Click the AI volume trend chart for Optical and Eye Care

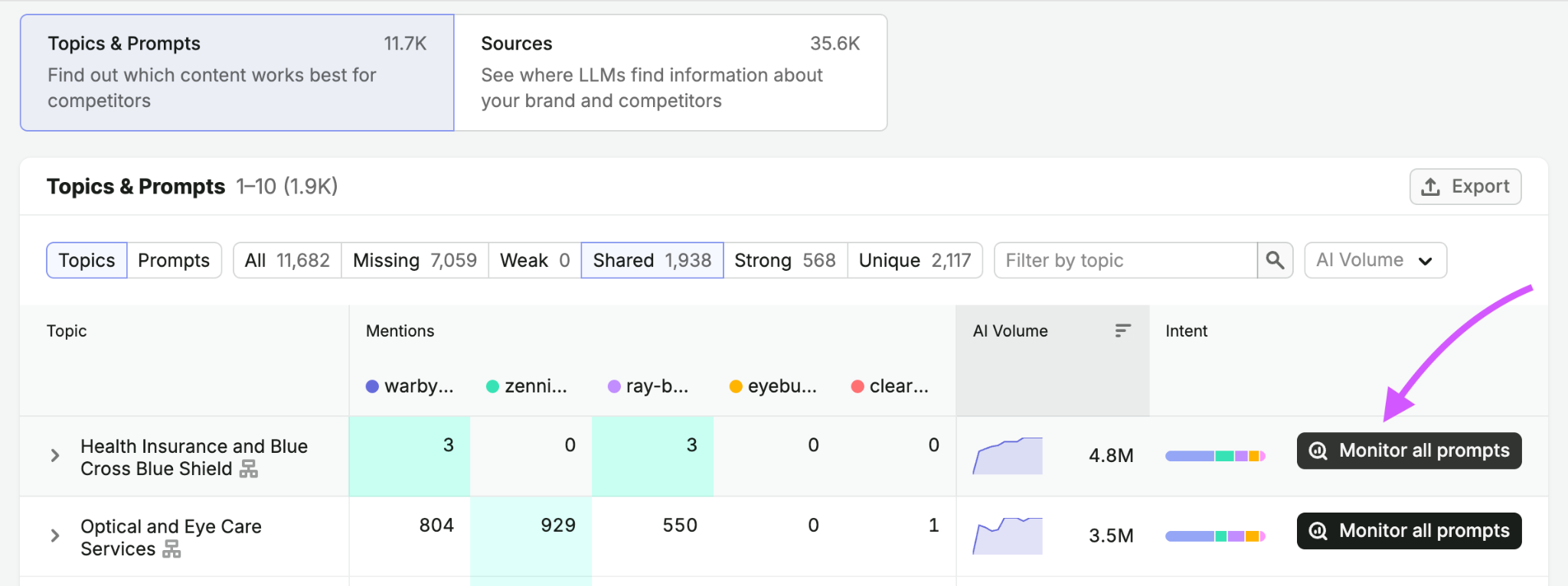point(1008,536)
